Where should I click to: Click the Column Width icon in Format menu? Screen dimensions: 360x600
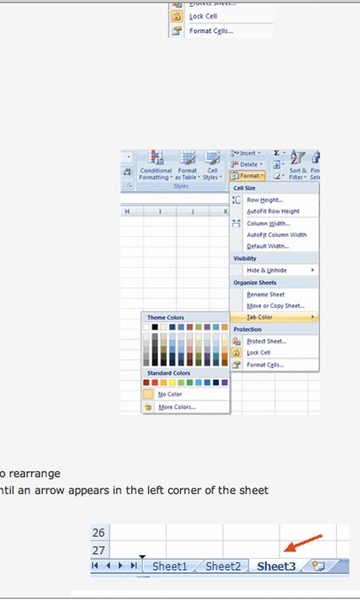pos(236,223)
